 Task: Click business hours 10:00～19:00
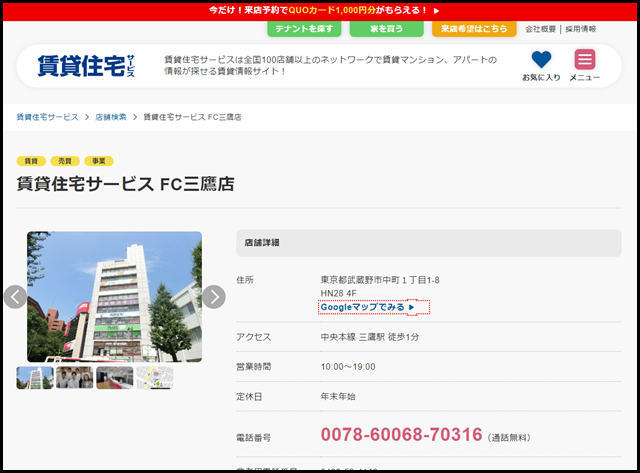pos(348,367)
